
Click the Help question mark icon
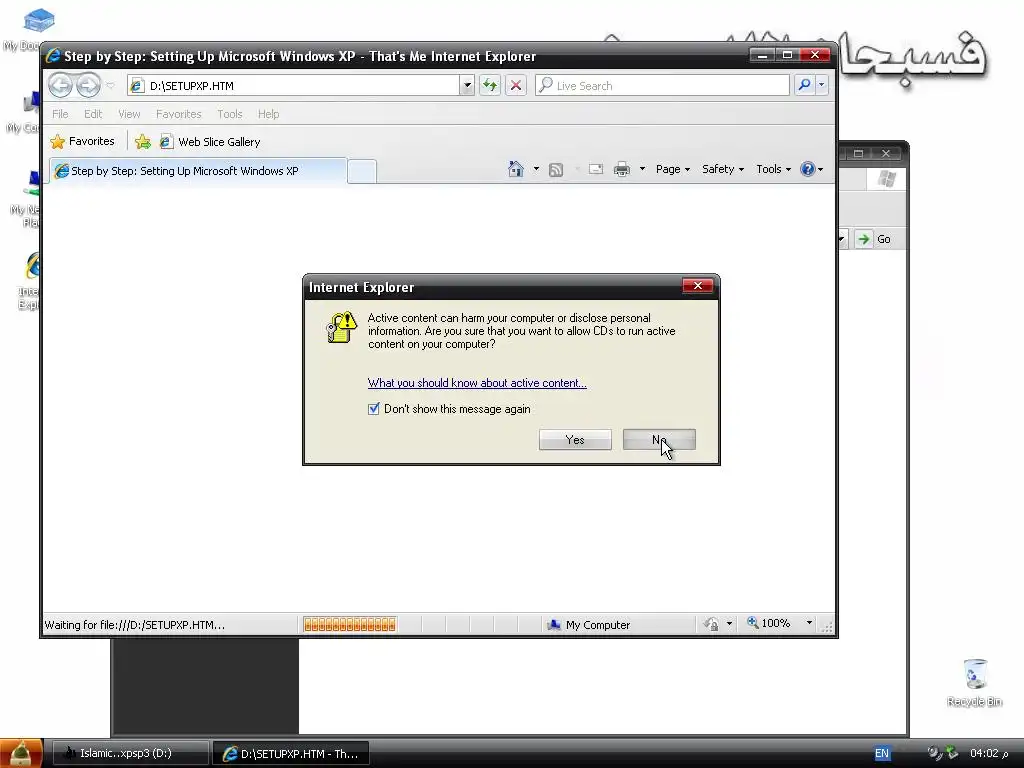808,169
